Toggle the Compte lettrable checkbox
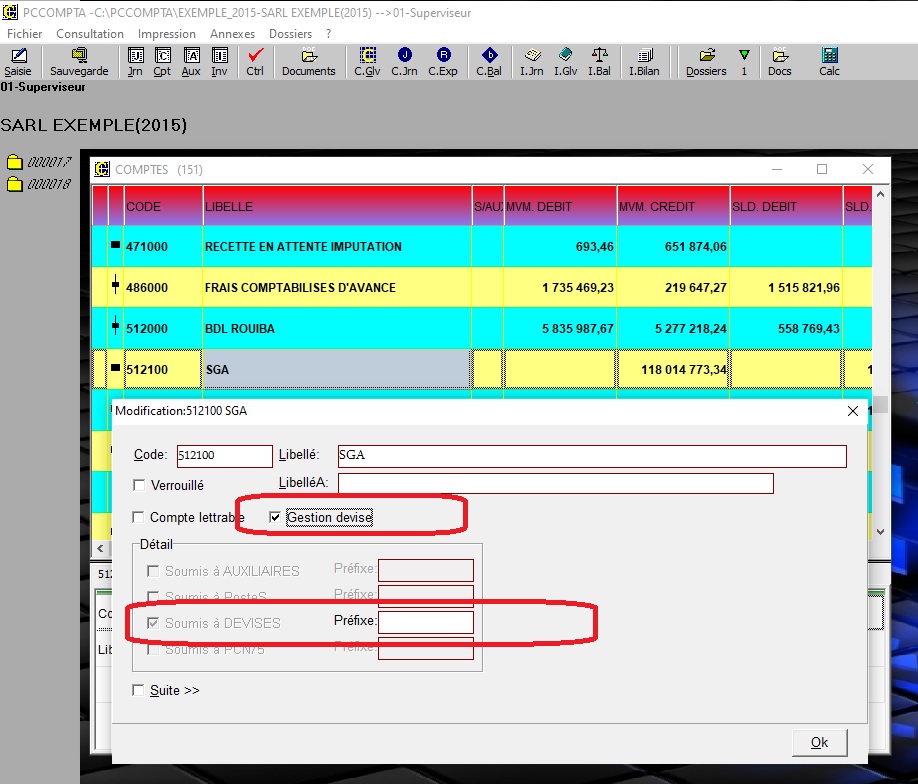The width and height of the screenshot is (918, 784). [x=139, y=518]
